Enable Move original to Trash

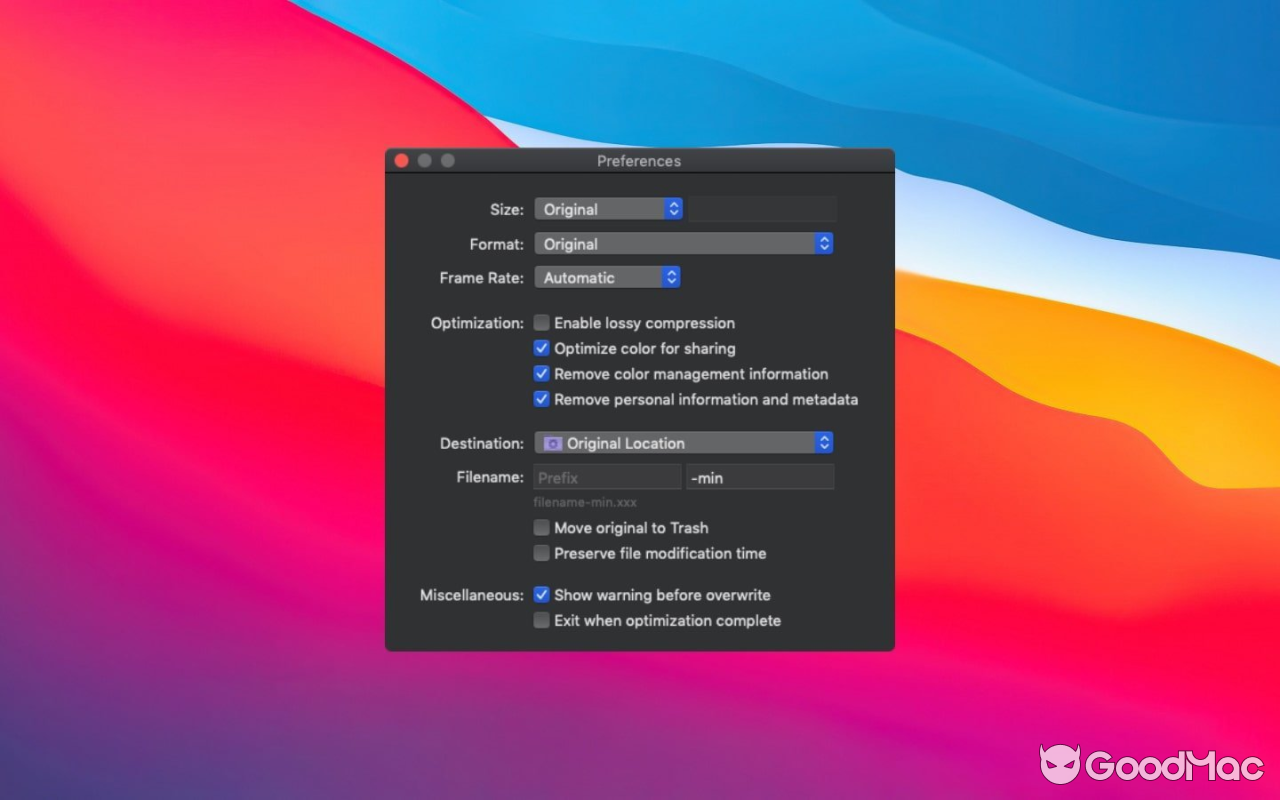[541, 527]
